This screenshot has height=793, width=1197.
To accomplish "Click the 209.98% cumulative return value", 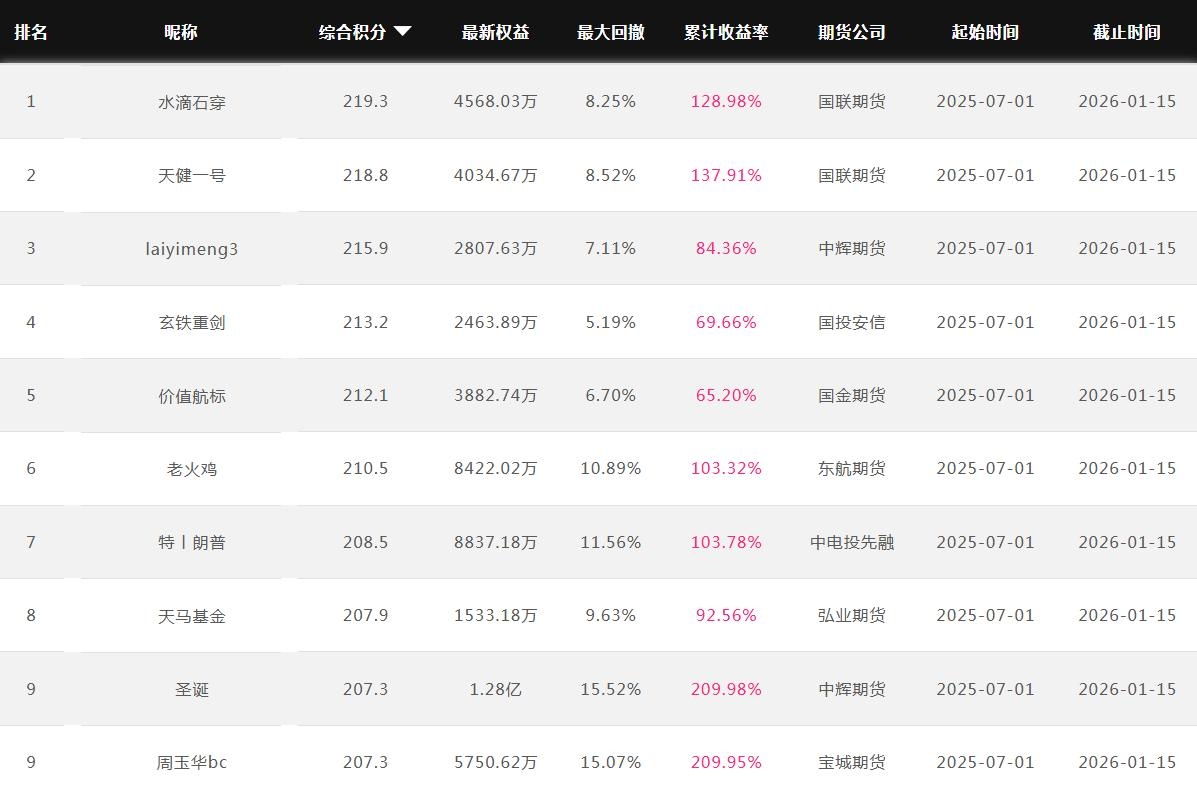I will [x=726, y=689].
